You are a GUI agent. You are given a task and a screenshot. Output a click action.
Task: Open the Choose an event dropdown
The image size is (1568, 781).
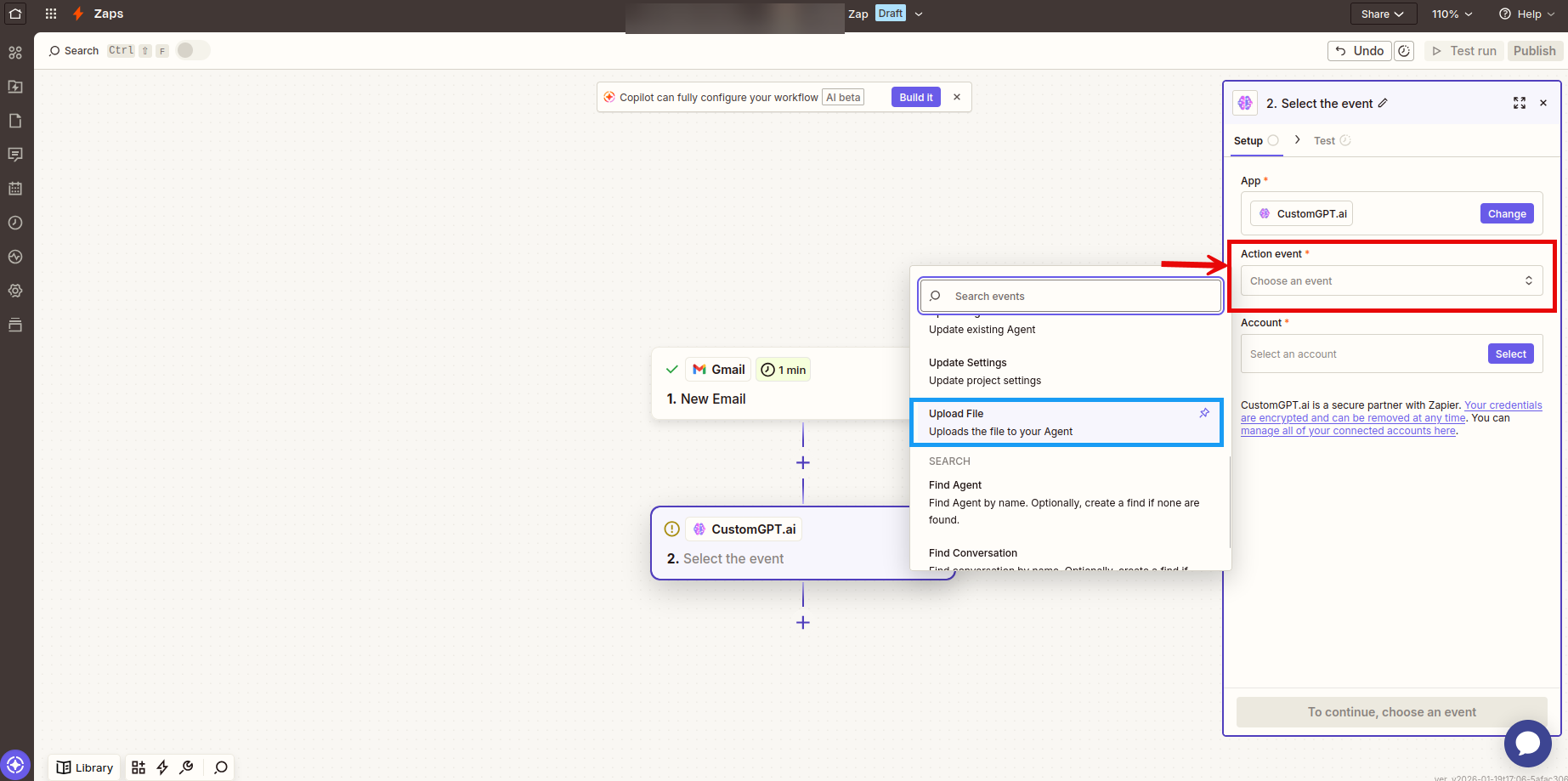(x=1391, y=280)
